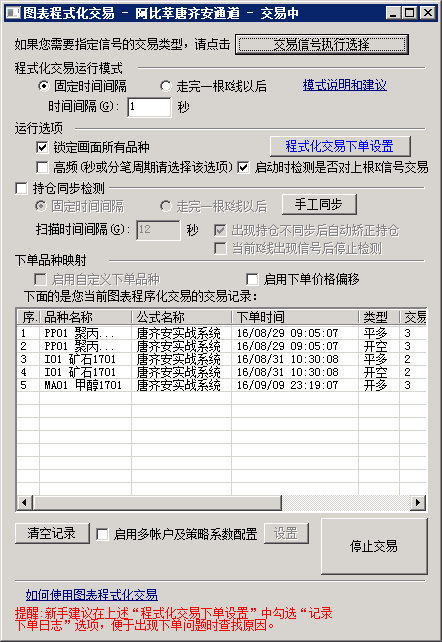The image size is (442, 642).
Task: Sort by 类型 column header
Action: 379,317
